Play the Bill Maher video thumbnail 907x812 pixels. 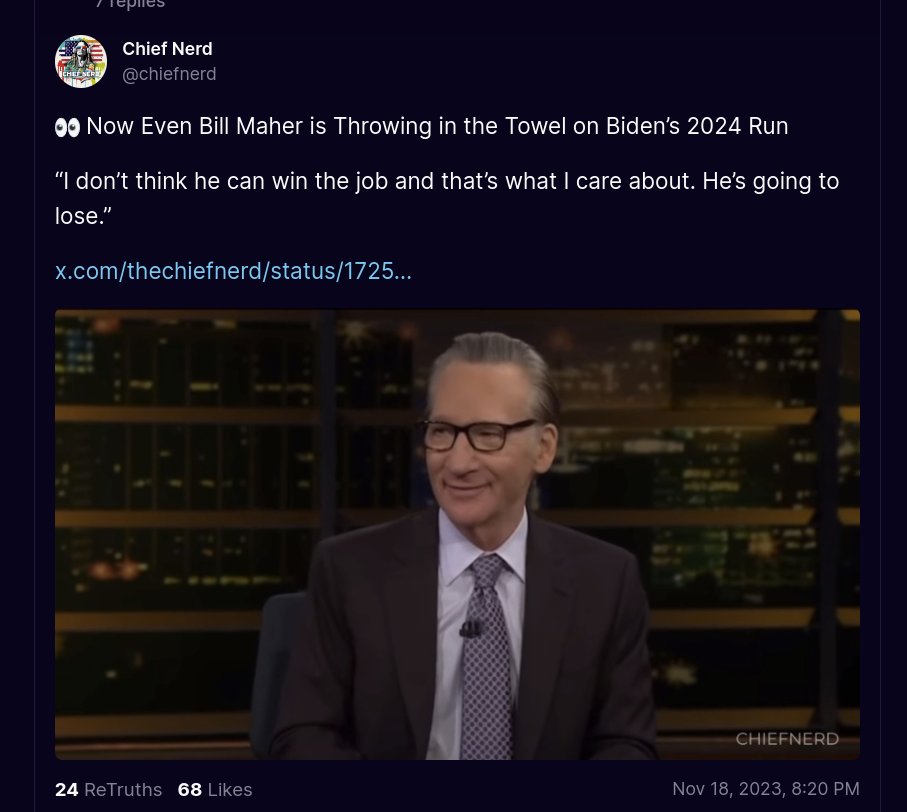coord(457,534)
